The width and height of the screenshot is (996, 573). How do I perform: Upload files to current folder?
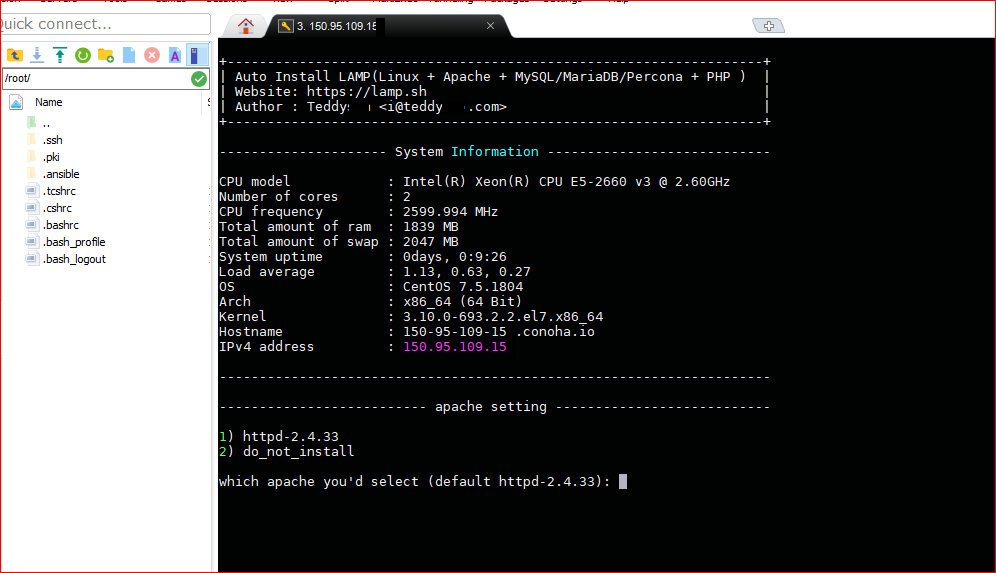(x=60, y=55)
